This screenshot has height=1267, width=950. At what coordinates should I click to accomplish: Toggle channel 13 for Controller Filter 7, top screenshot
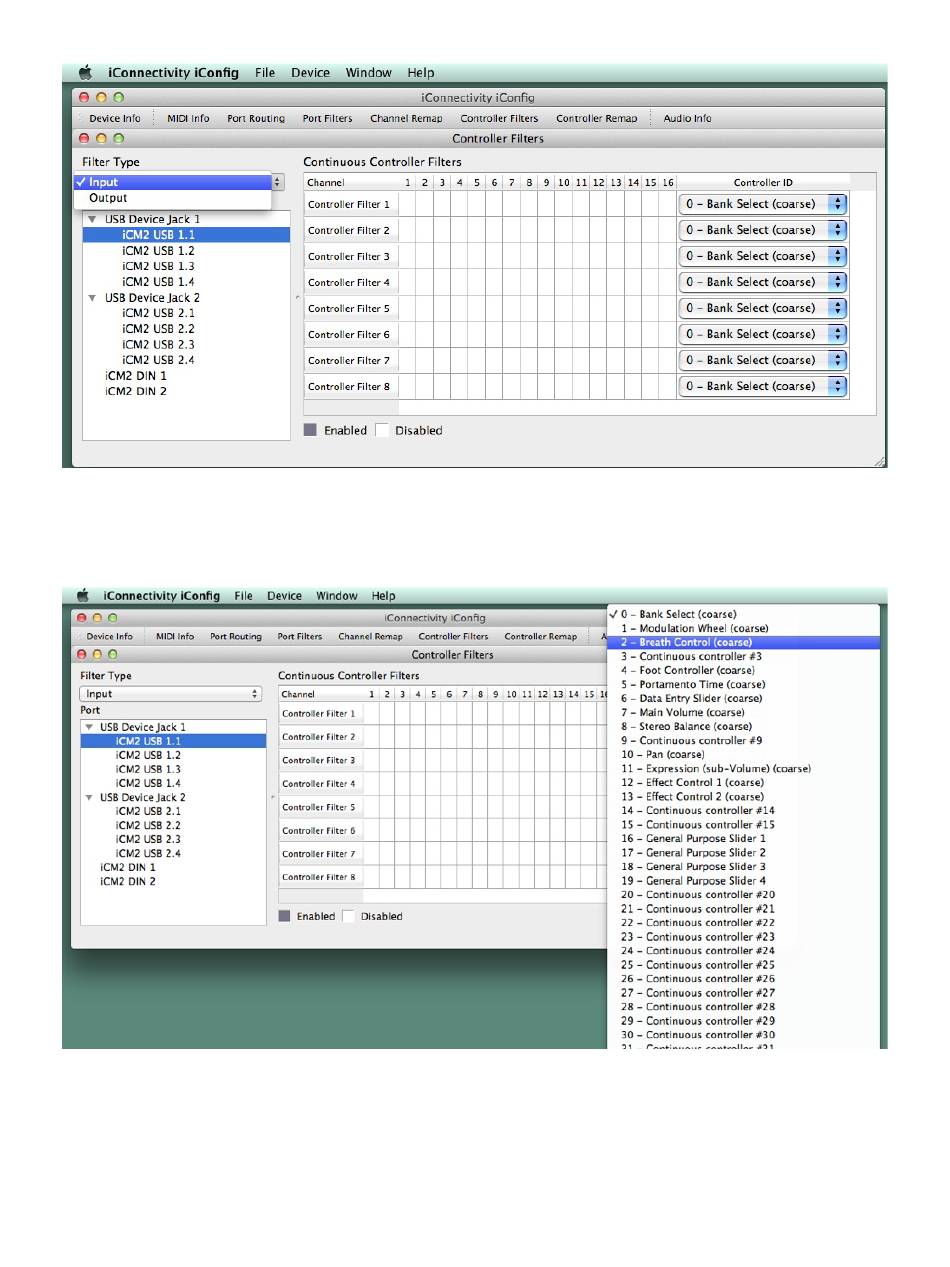616,360
